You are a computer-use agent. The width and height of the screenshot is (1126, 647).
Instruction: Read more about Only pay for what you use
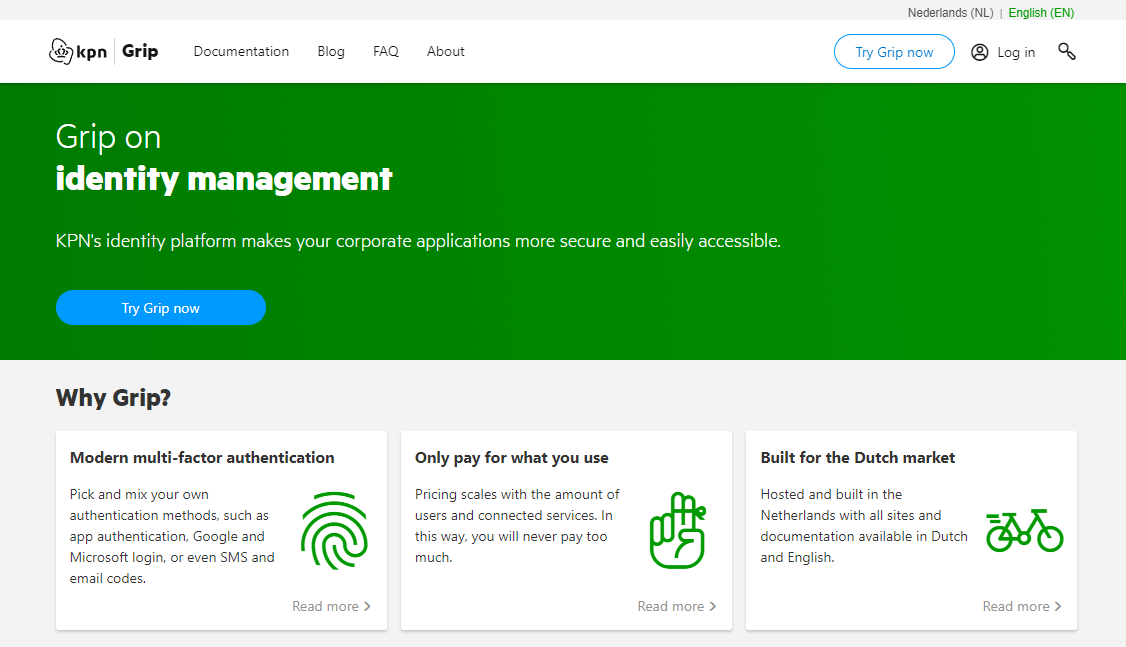coord(677,606)
